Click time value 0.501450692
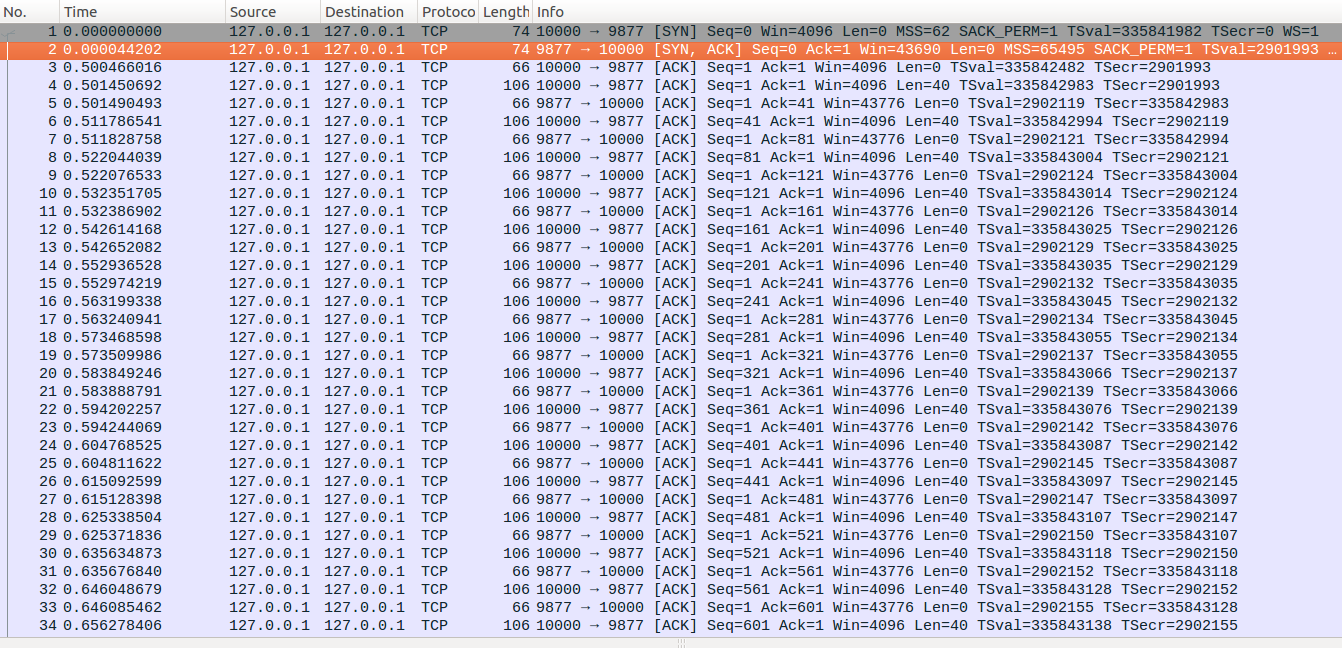Image resolution: width=1342 pixels, height=648 pixels. click(112, 85)
